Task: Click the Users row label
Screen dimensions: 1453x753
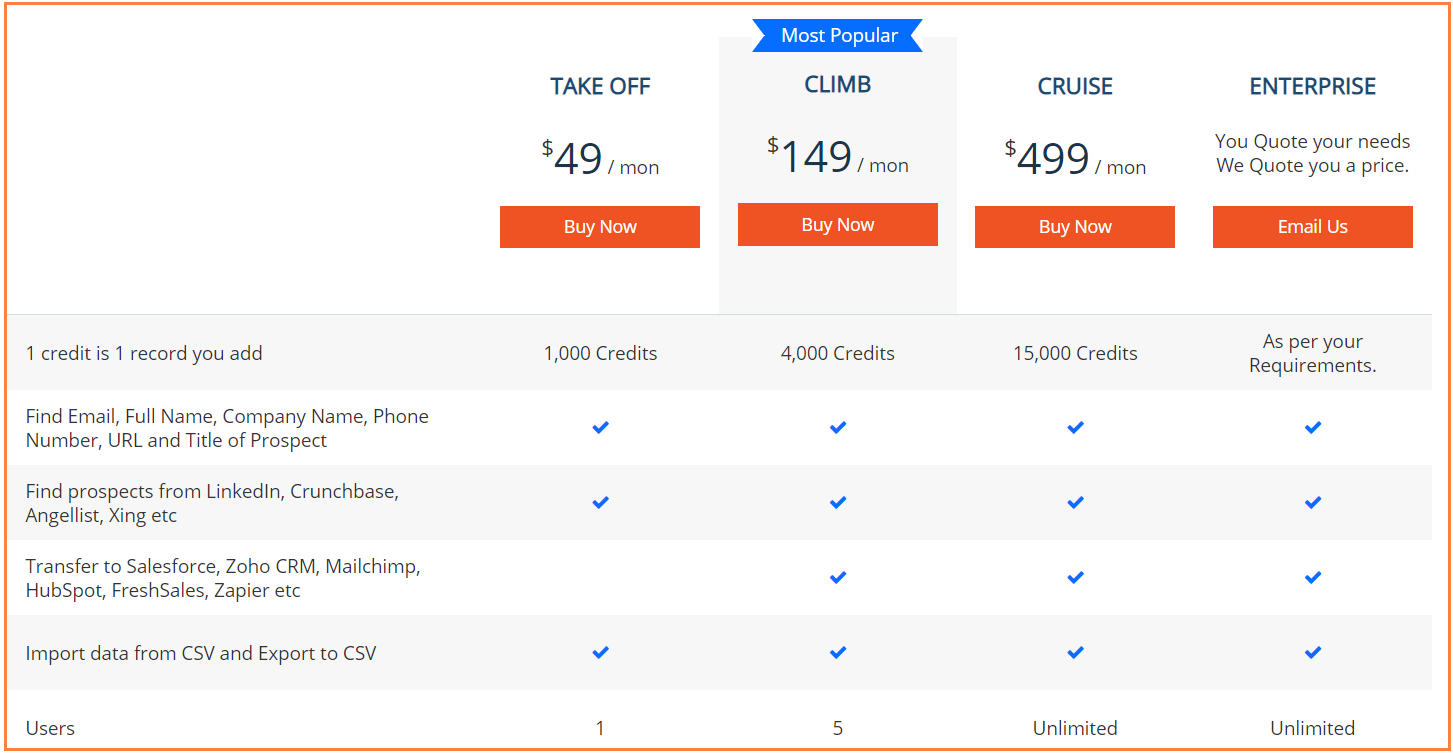Action: (50, 728)
